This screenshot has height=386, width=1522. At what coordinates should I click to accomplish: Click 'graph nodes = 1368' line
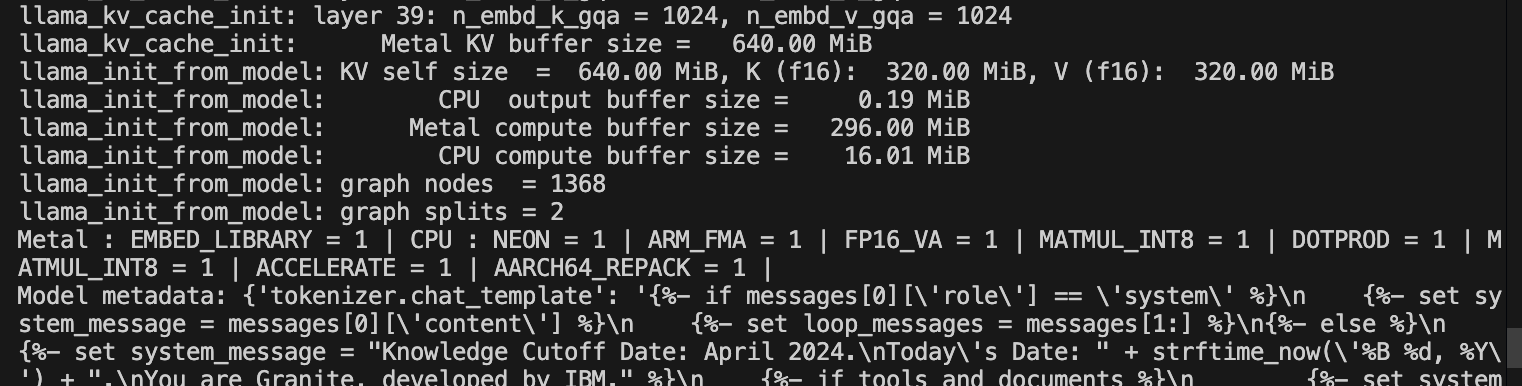[x=473, y=184]
